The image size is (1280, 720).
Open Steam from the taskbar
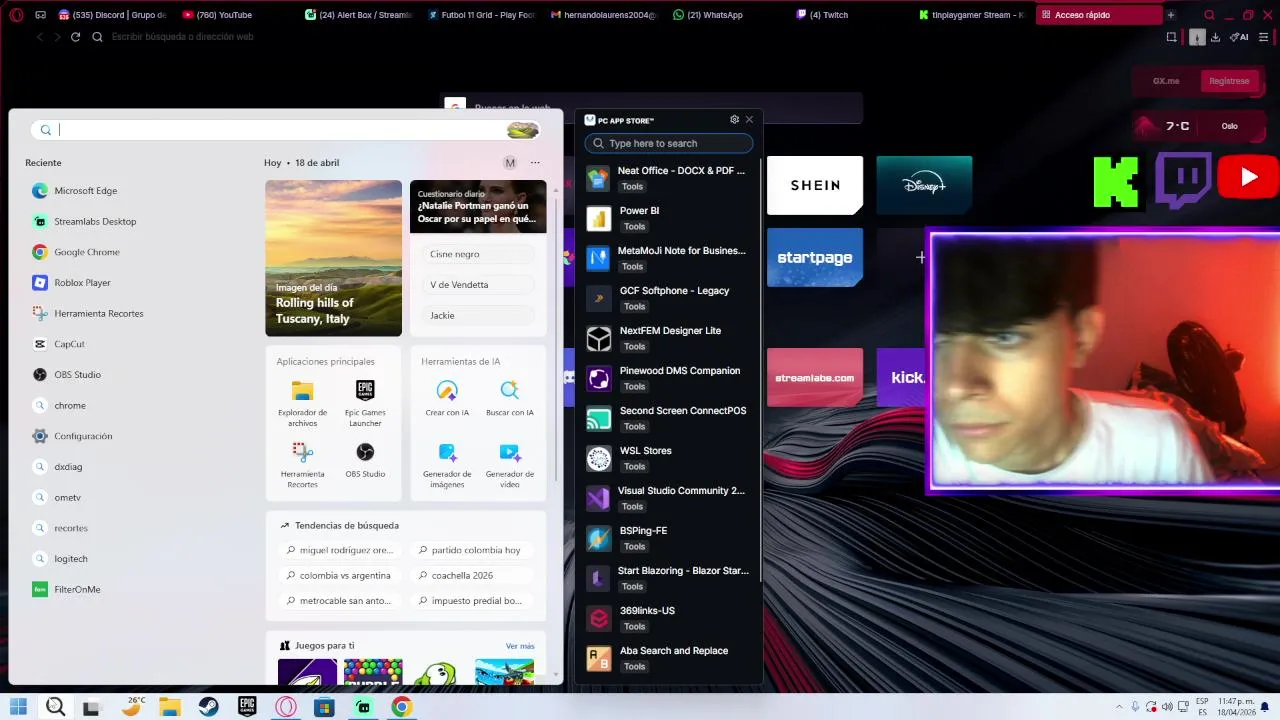209,707
